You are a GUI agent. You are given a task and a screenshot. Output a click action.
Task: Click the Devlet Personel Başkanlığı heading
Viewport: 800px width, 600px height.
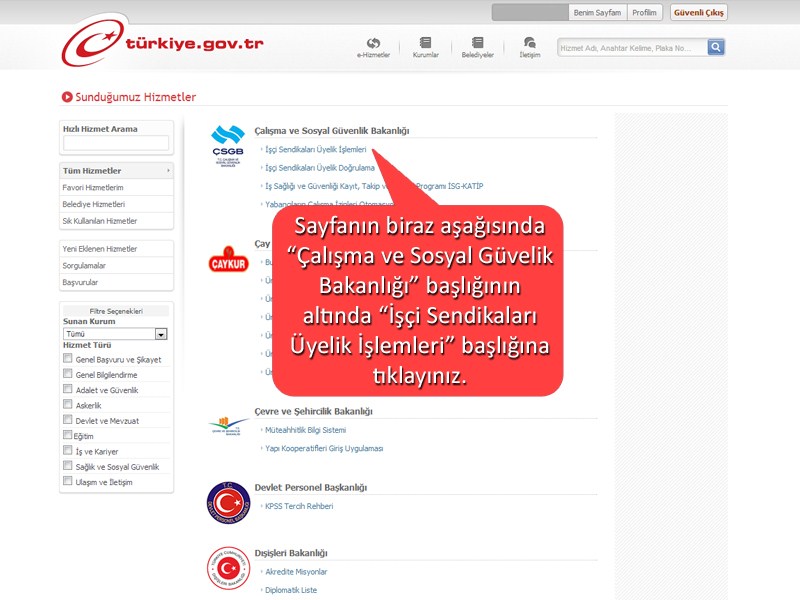(x=311, y=487)
